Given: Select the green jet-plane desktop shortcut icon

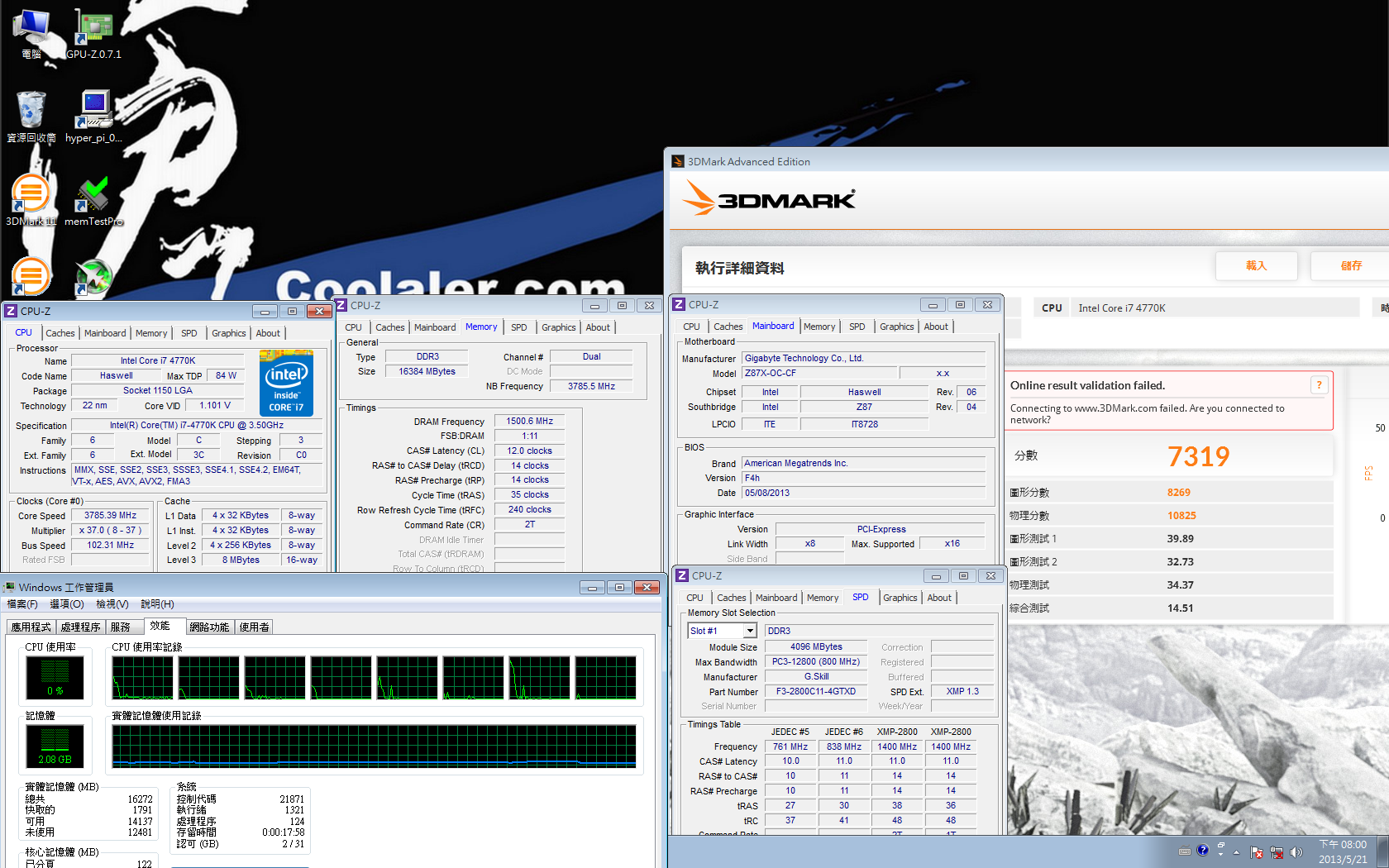Looking at the screenshot, I should pyautogui.click(x=93, y=277).
